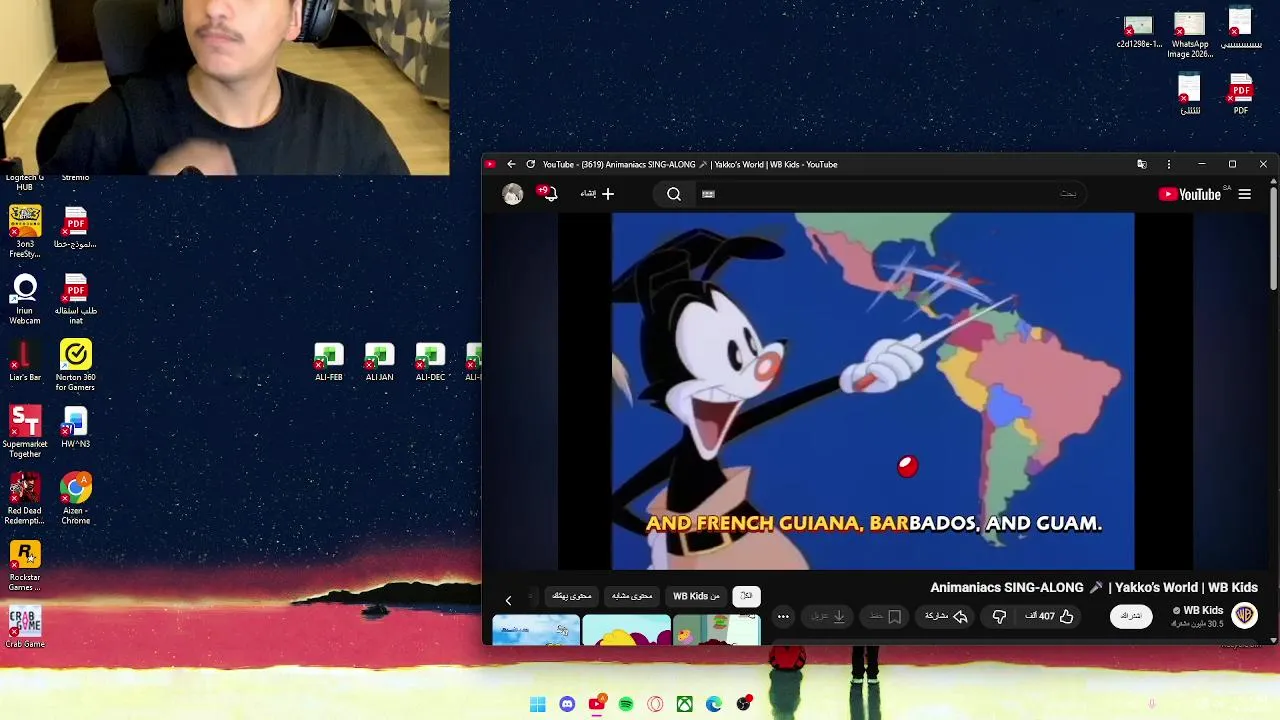This screenshot has height=720, width=1280.
Task: Open the recording app icon in taskbar
Action: coord(744,704)
